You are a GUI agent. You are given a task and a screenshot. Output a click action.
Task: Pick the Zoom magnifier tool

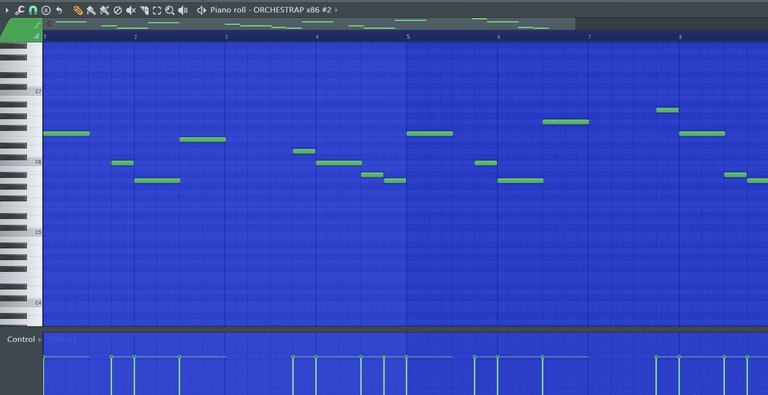coord(169,10)
